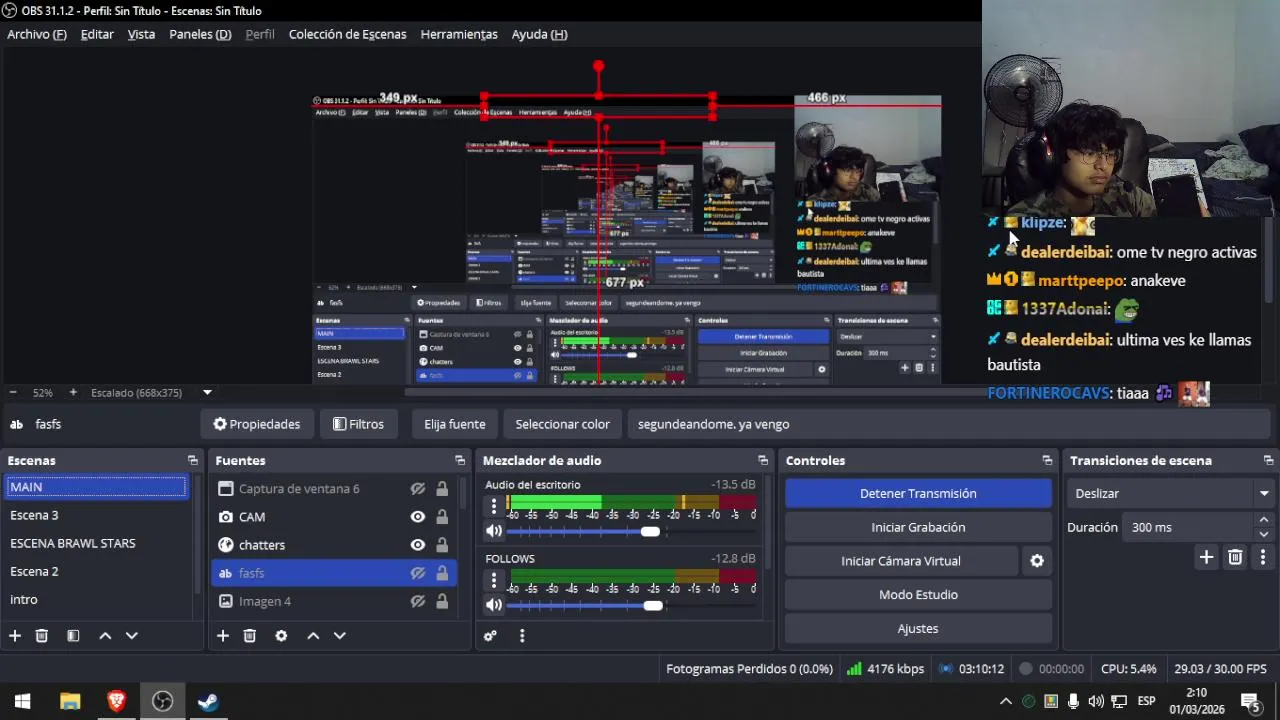This screenshot has height=720, width=1280.
Task: Move source down in Fuentes toolbar
Action: pyautogui.click(x=339, y=636)
